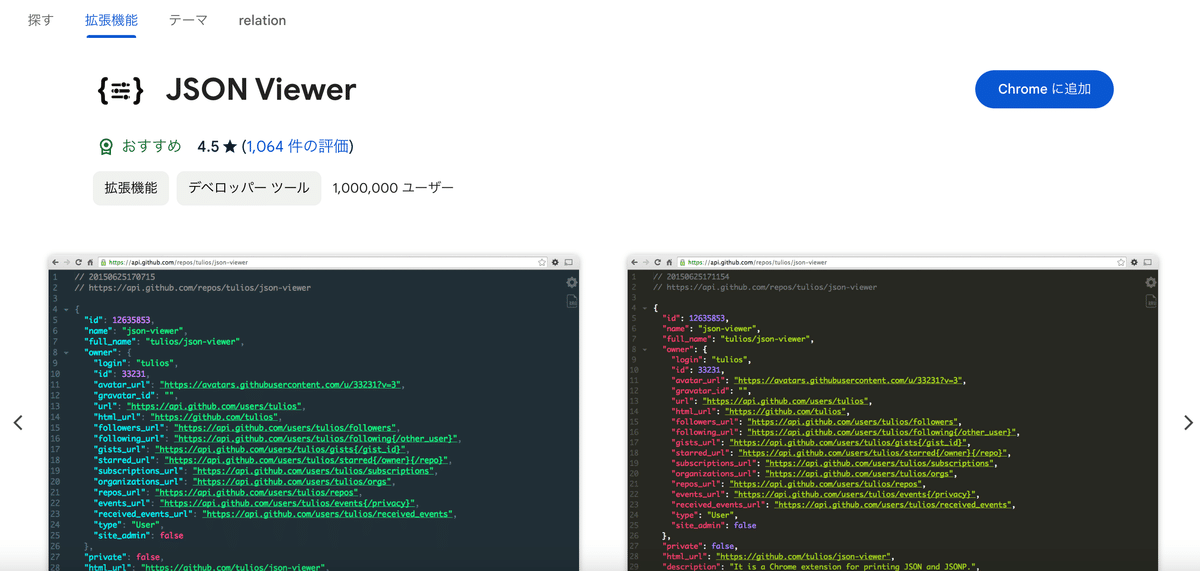Click the 'relation' text in the top bar

pos(262,20)
